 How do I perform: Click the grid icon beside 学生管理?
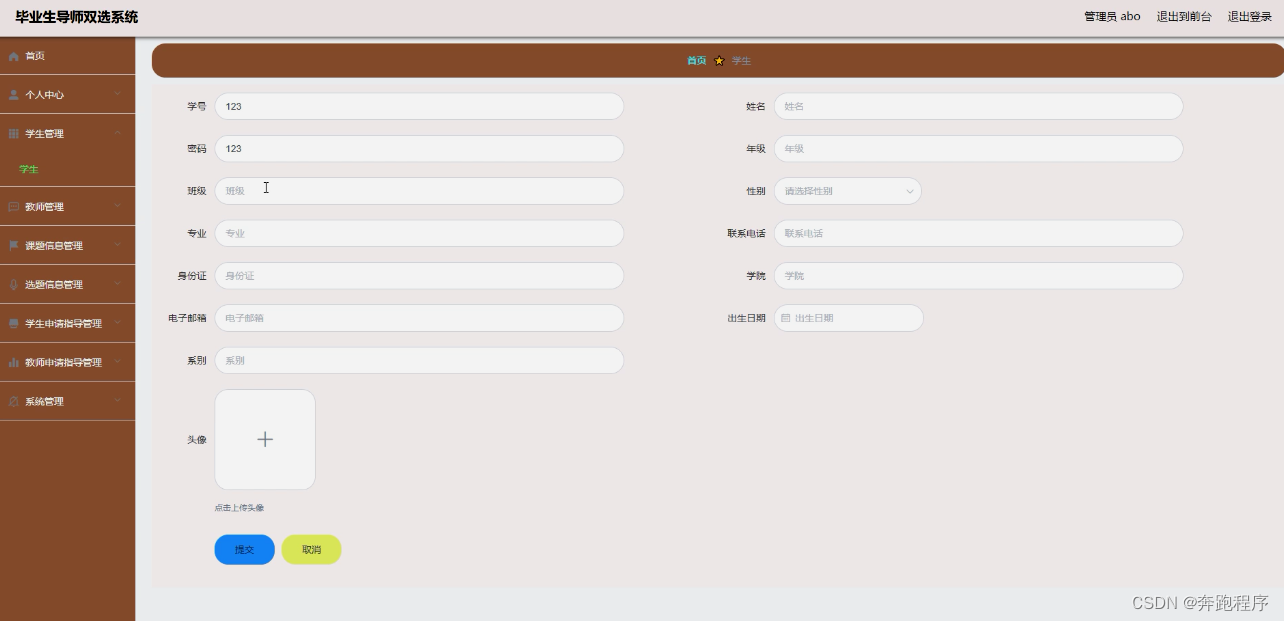pos(14,134)
